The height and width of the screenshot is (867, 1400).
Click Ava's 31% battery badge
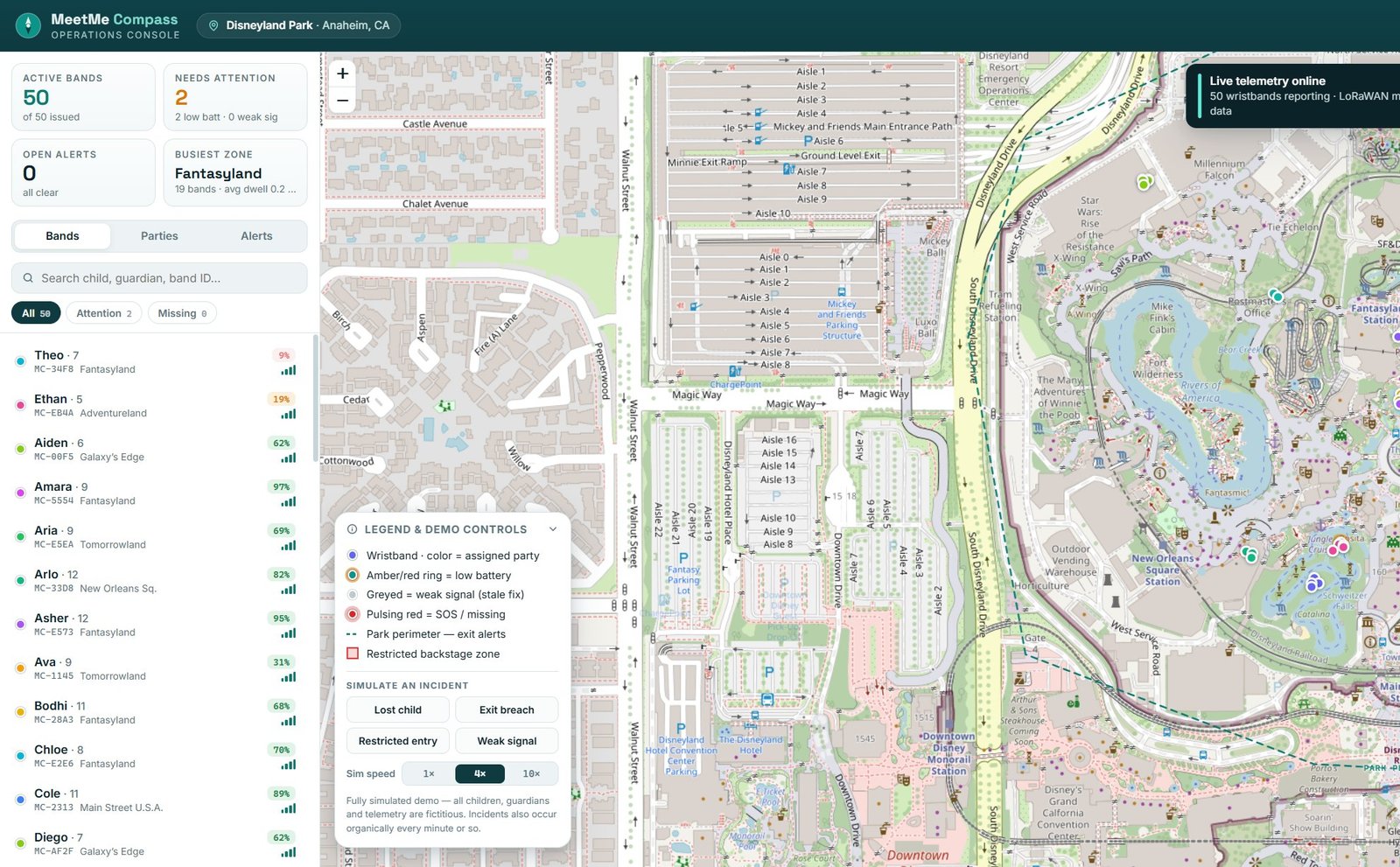(x=281, y=662)
